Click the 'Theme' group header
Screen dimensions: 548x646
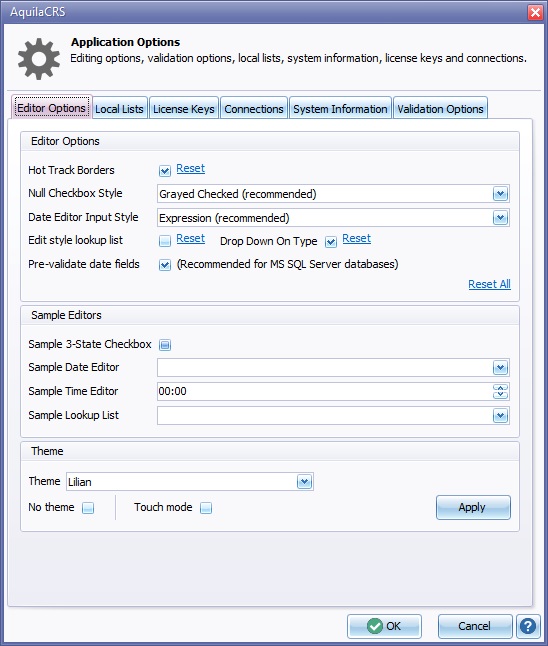click(270, 451)
